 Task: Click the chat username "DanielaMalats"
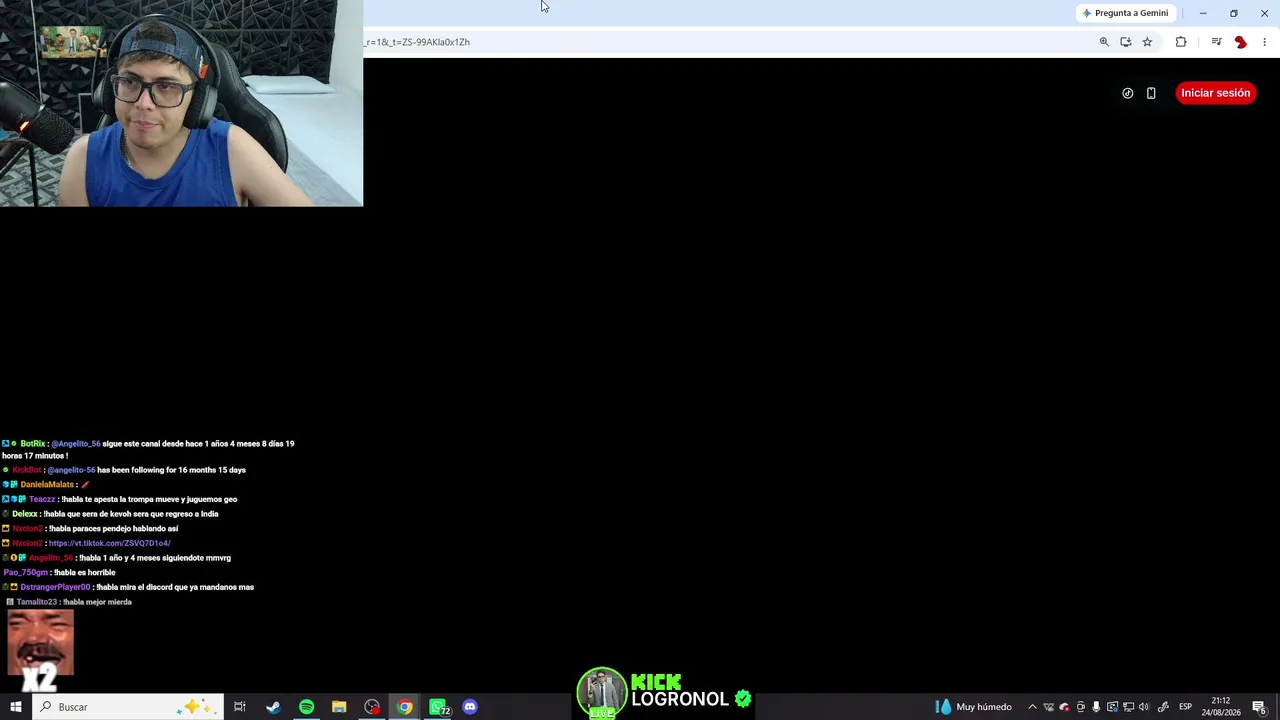tap(47, 485)
